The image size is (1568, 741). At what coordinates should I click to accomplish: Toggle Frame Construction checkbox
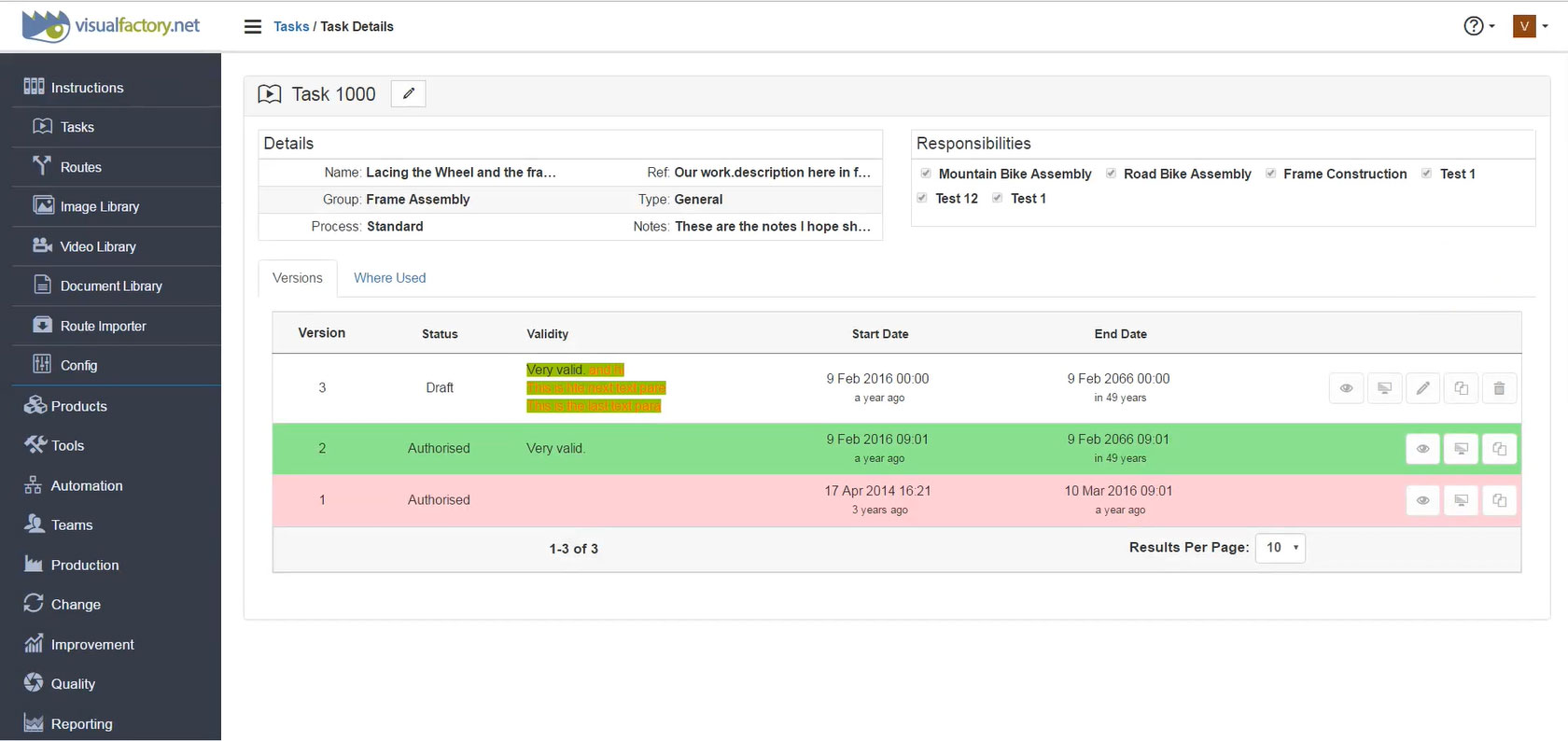[1270, 174]
